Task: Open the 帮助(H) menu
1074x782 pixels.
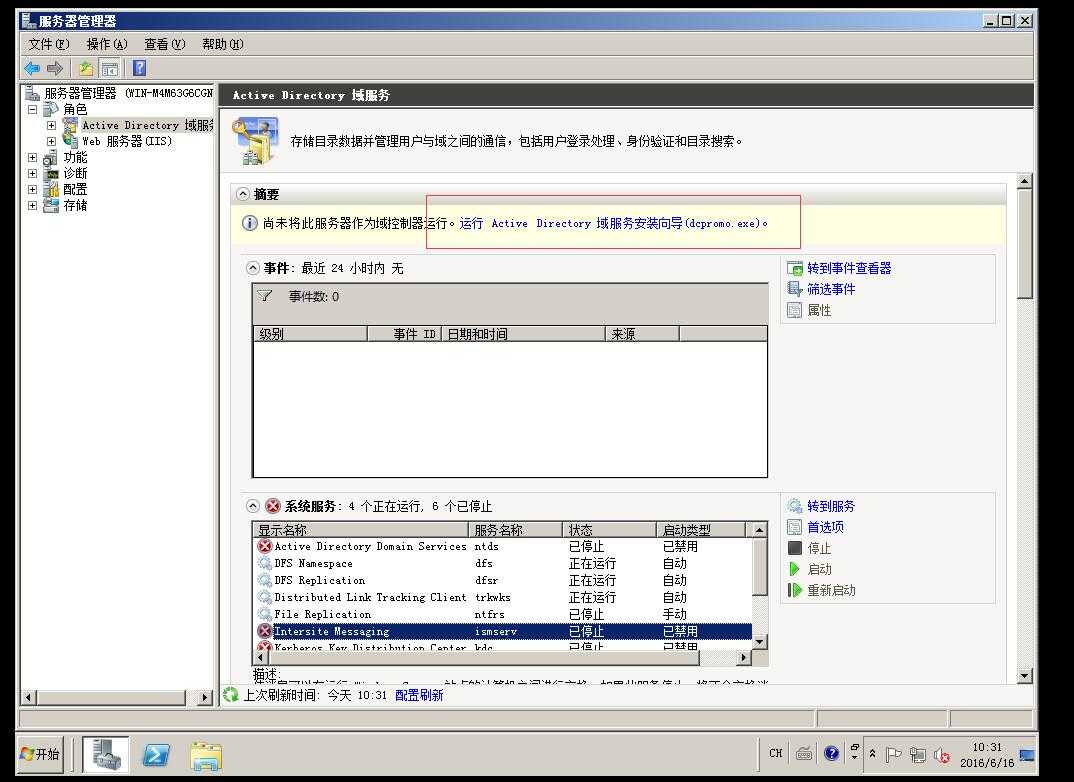Action: tap(223, 44)
